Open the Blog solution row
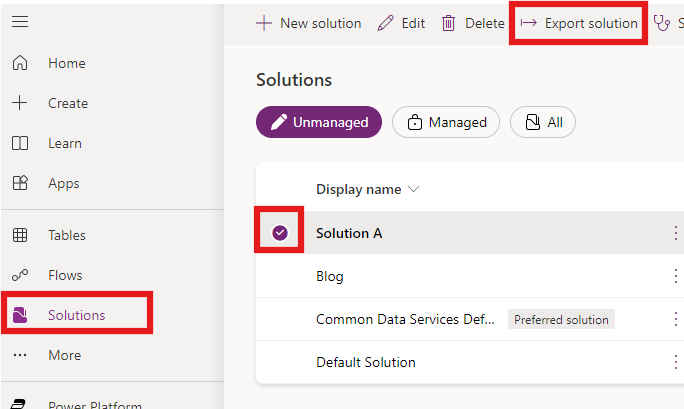 [x=330, y=276]
